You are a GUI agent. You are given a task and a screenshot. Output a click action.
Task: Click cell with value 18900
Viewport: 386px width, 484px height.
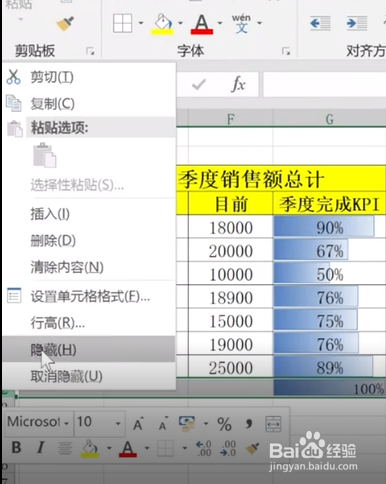(x=230, y=297)
